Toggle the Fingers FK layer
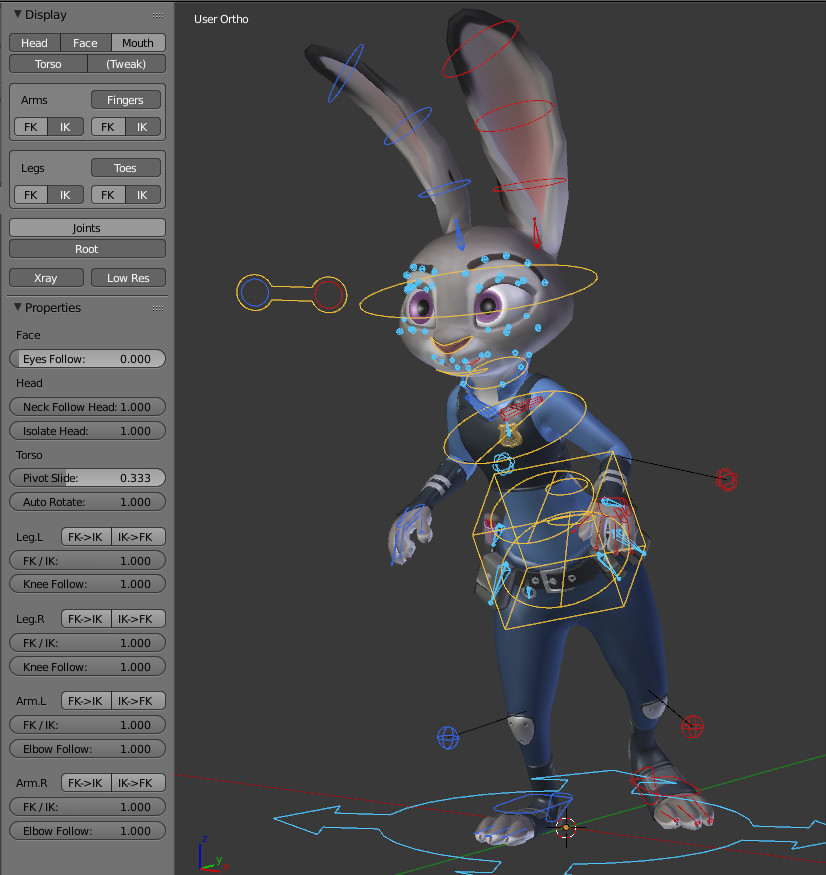The height and width of the screenshot is (875, 826). (108, 127)
